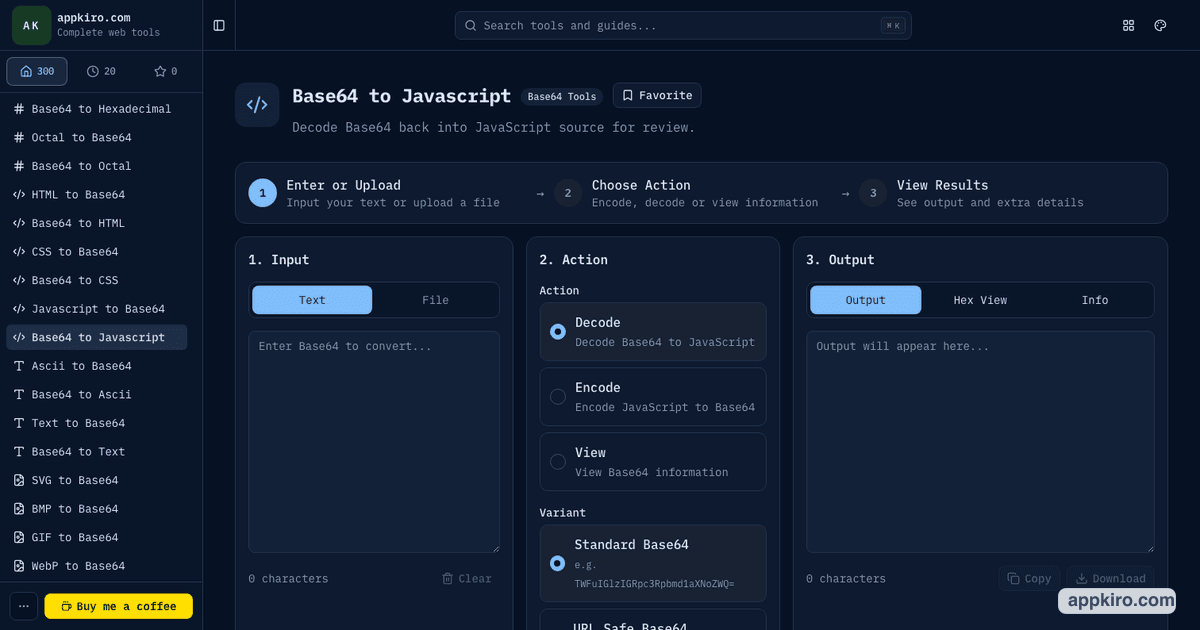The height and width of the screenshot is (630, 1200).
Task: Switch input to Text tab
Action: point(312,300)
